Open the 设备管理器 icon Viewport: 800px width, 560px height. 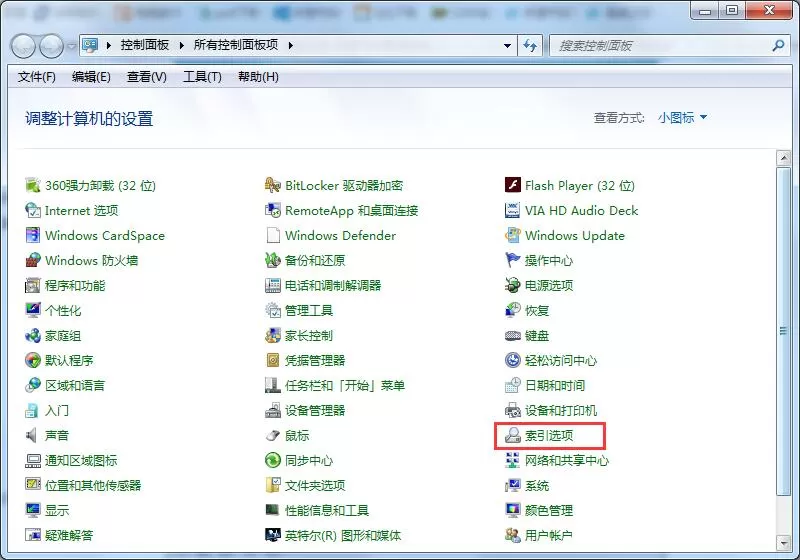(x=272, y=410)
